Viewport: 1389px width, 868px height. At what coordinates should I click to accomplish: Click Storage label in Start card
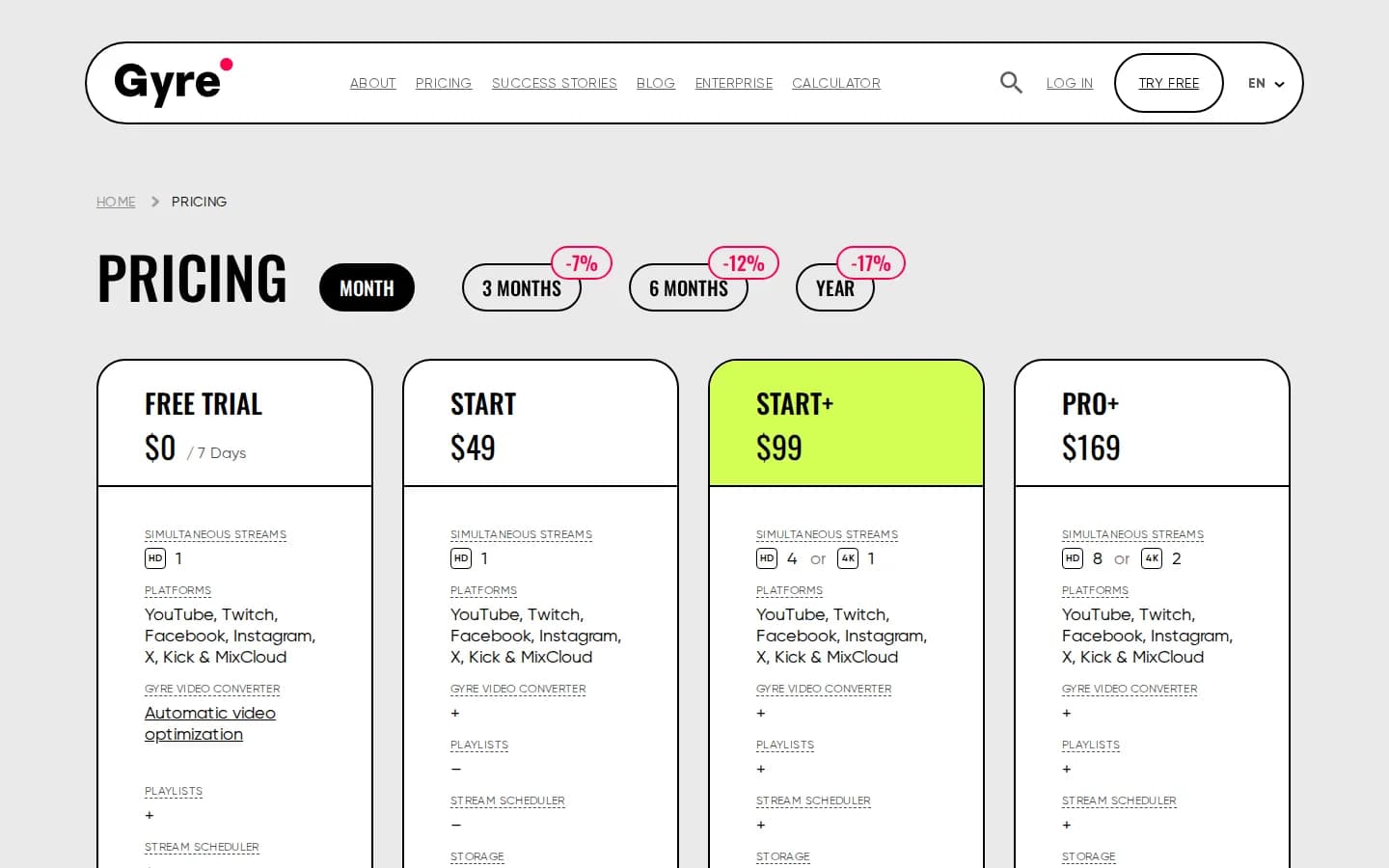pyautogui.click(x=477, y=856)
